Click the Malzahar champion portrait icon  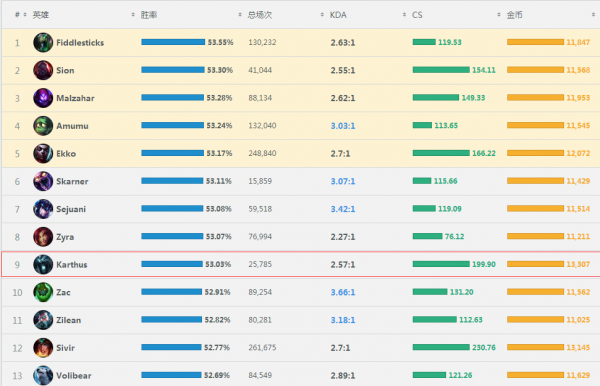(x=43, y=98)
